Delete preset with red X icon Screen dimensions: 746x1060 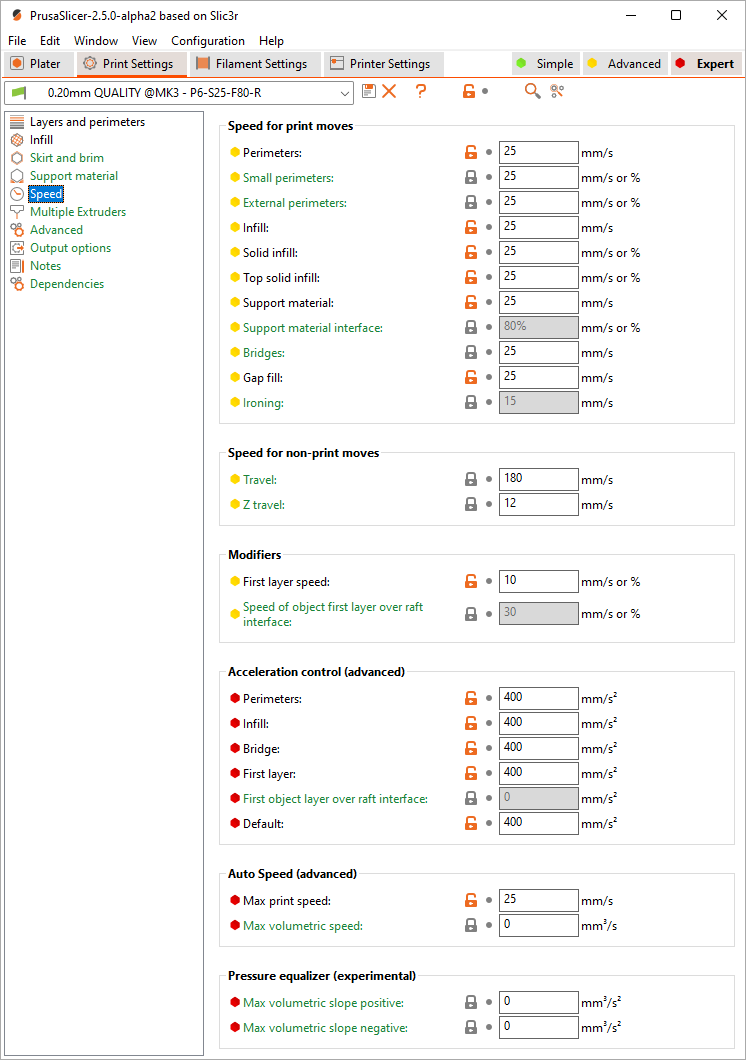click(389, 91)
